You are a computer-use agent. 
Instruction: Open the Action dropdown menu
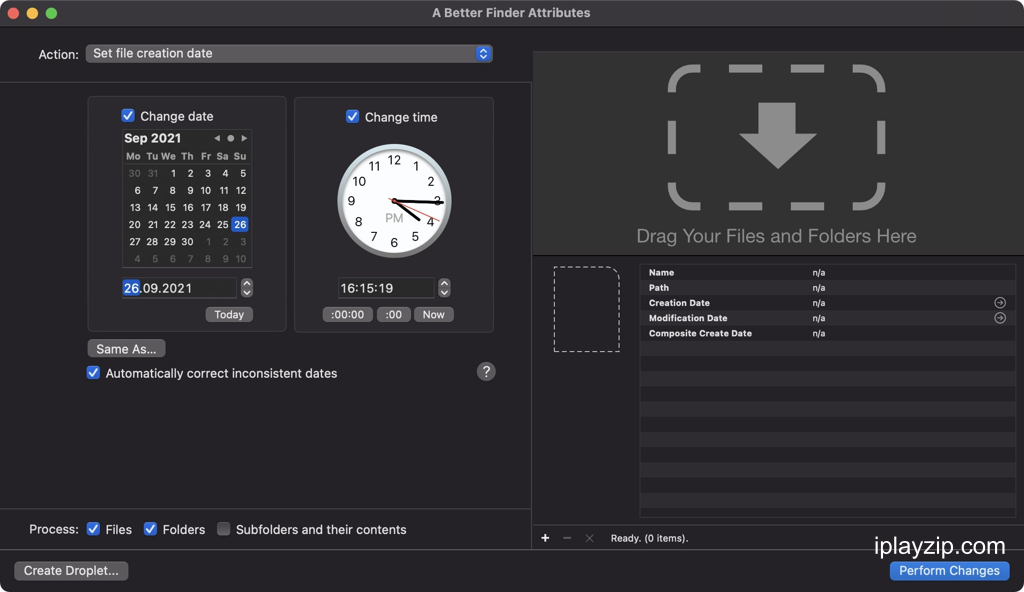(289, 54)
